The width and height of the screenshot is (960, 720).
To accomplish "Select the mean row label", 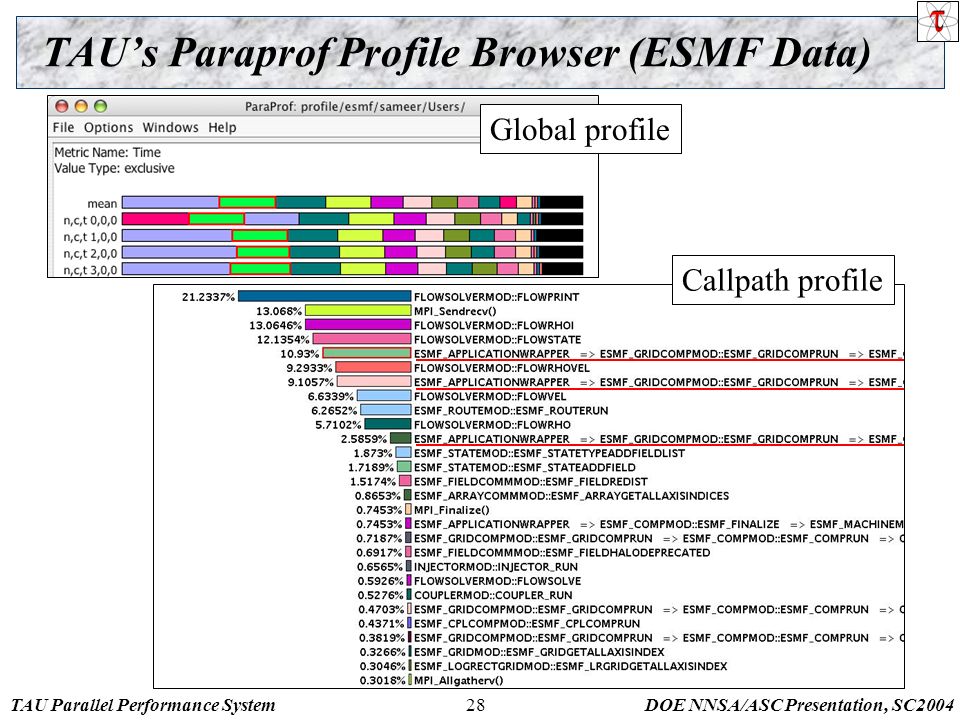I will [102, 203].
